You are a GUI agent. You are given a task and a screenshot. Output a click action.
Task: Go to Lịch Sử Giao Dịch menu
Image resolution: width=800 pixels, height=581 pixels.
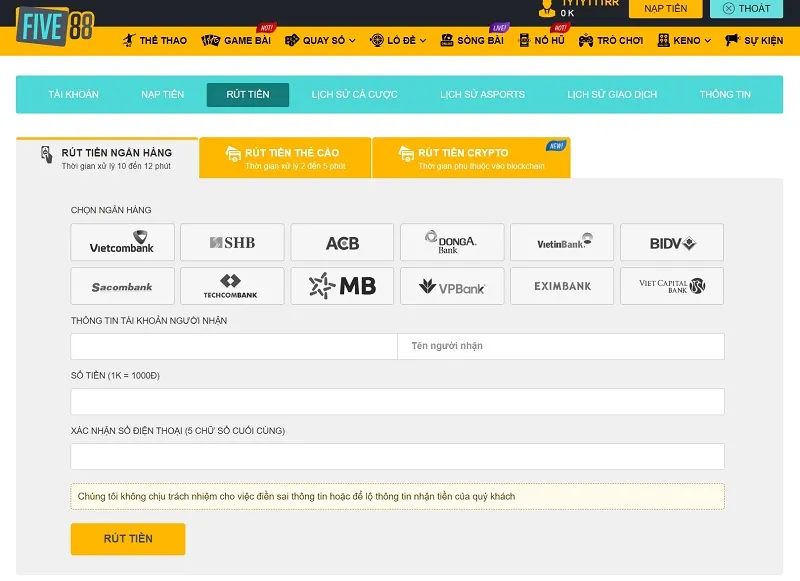pyautogui.click(x=612, y=95)
